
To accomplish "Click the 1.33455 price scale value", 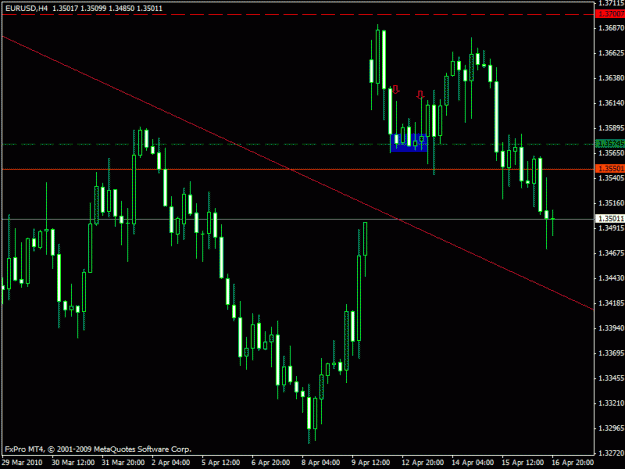I will (x=611, y=378).
